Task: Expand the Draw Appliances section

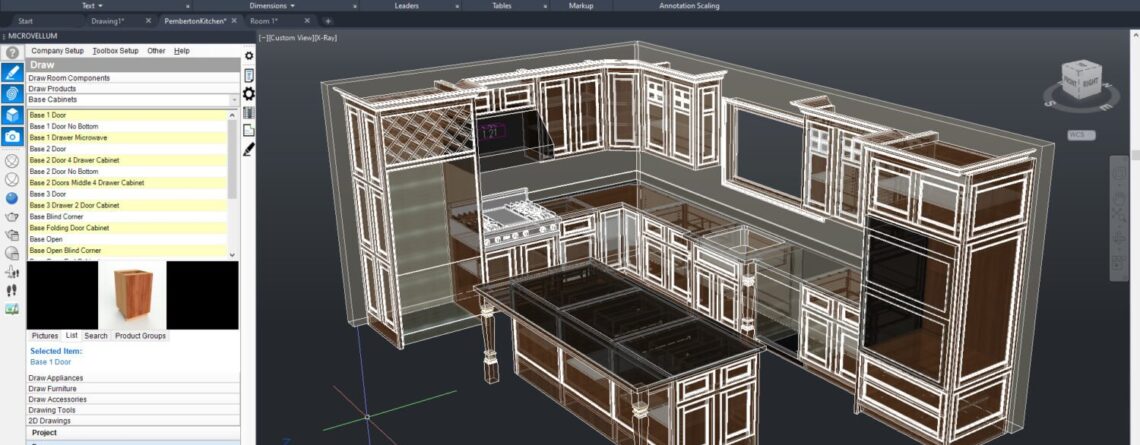Action: point(133,378)
